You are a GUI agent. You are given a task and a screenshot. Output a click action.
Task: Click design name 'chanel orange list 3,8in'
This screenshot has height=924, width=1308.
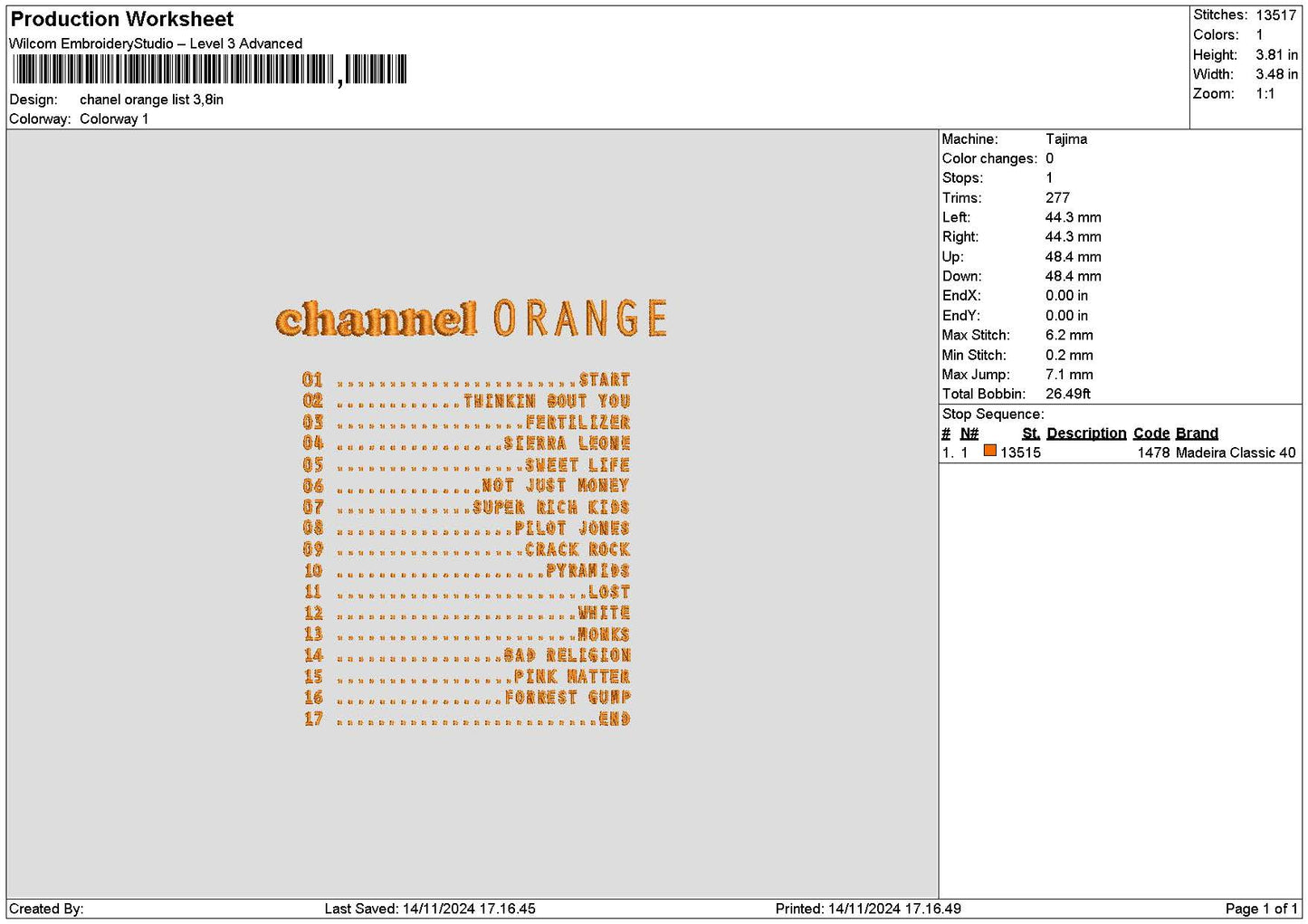tap(152, 100)
